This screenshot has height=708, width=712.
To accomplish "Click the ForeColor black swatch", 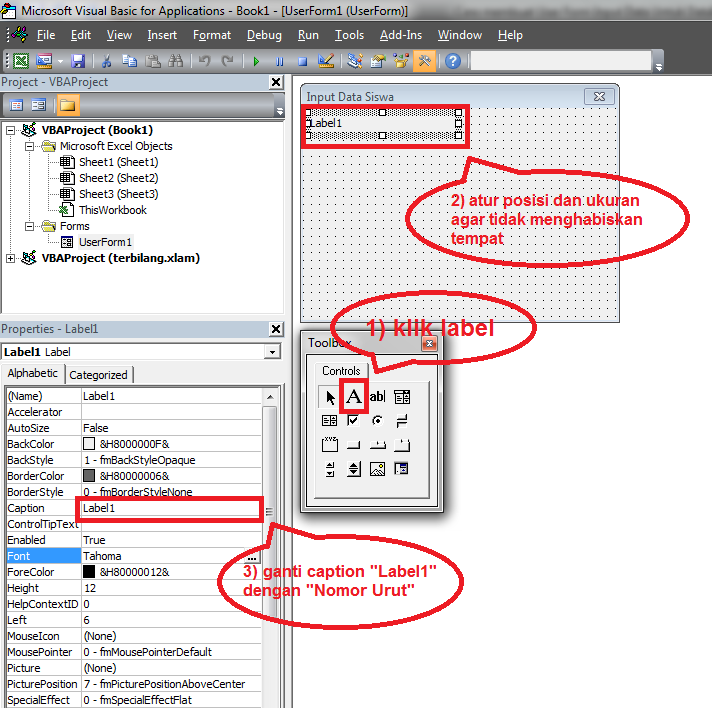I will coord(89,572).
